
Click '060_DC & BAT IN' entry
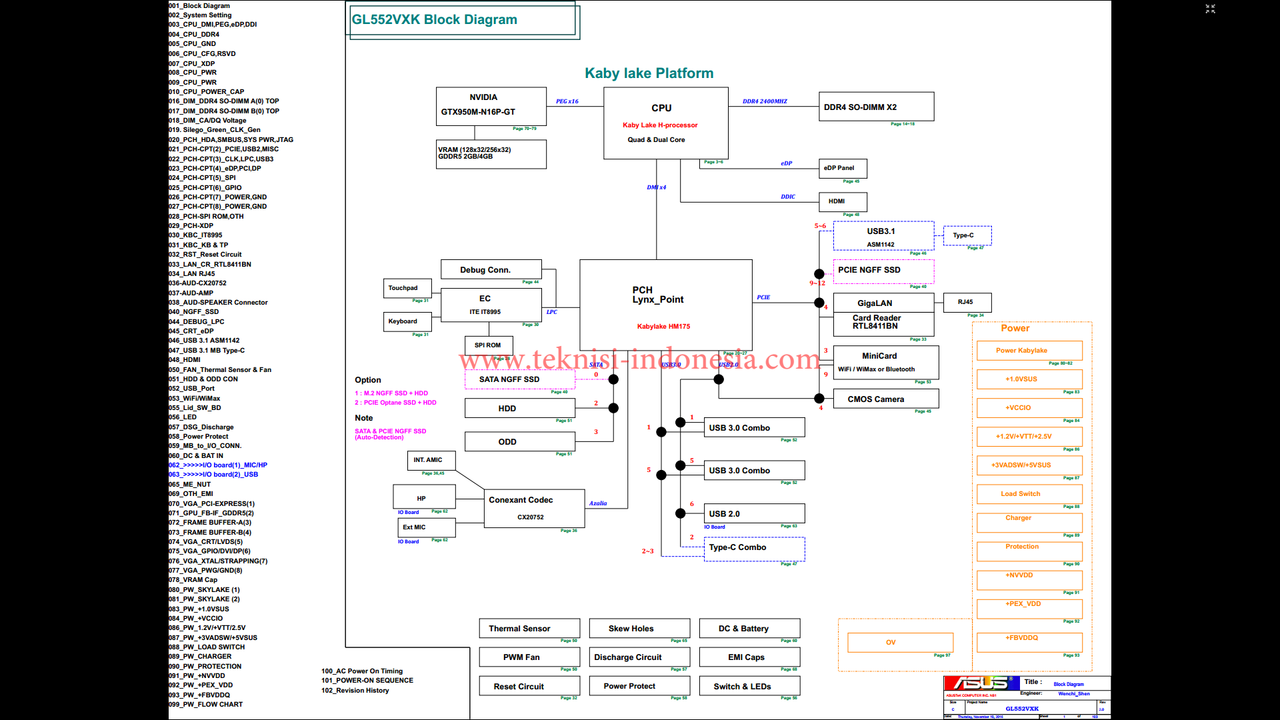click(196, 455)
